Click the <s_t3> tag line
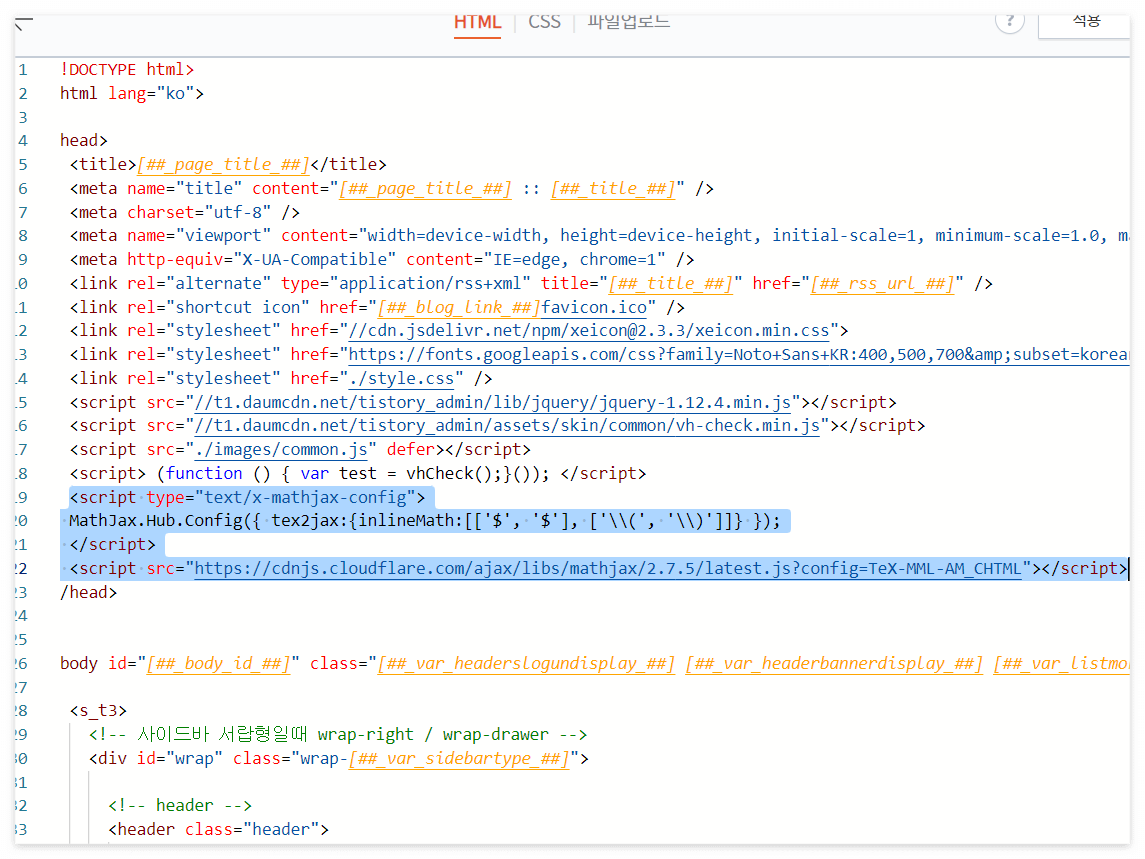 (98, 711)
